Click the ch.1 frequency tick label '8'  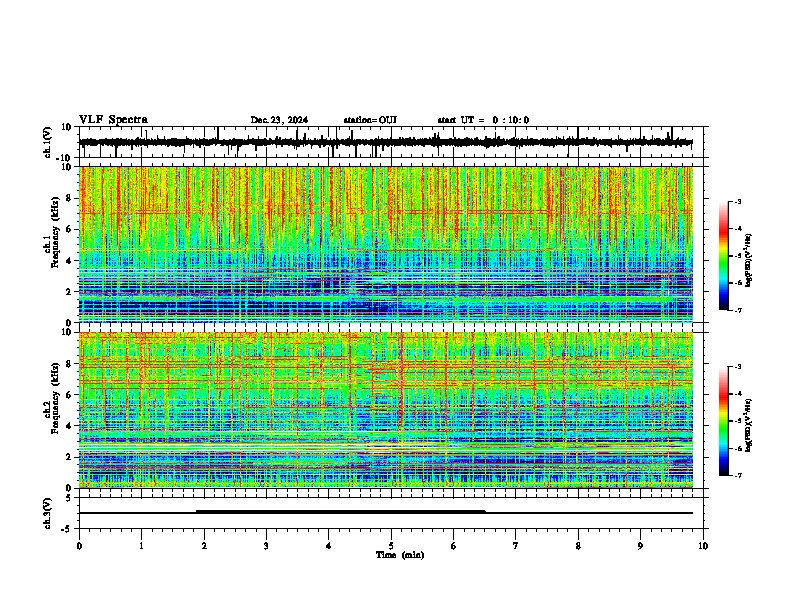(70, 198)
